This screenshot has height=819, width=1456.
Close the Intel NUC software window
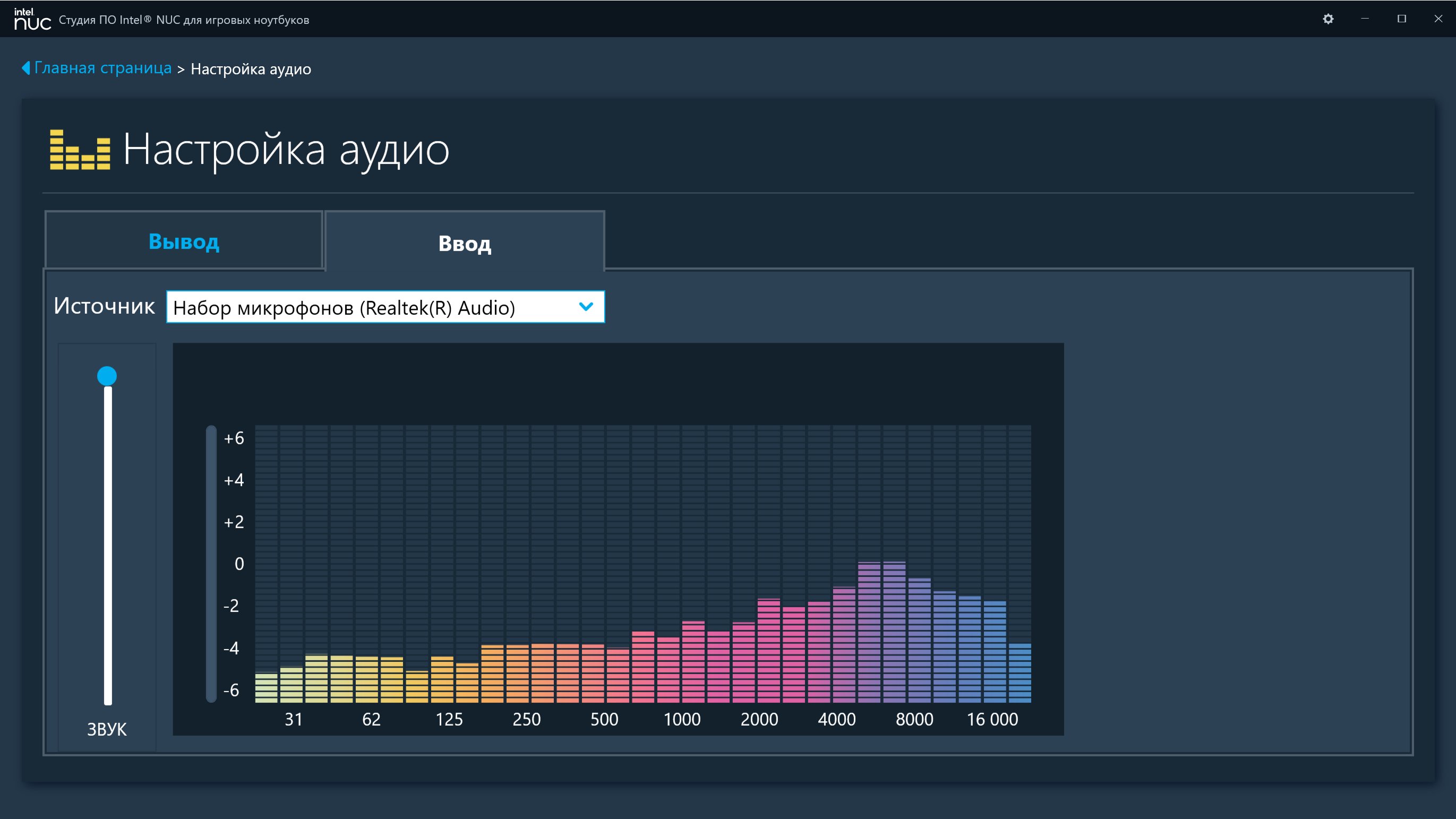point(1438,19)
